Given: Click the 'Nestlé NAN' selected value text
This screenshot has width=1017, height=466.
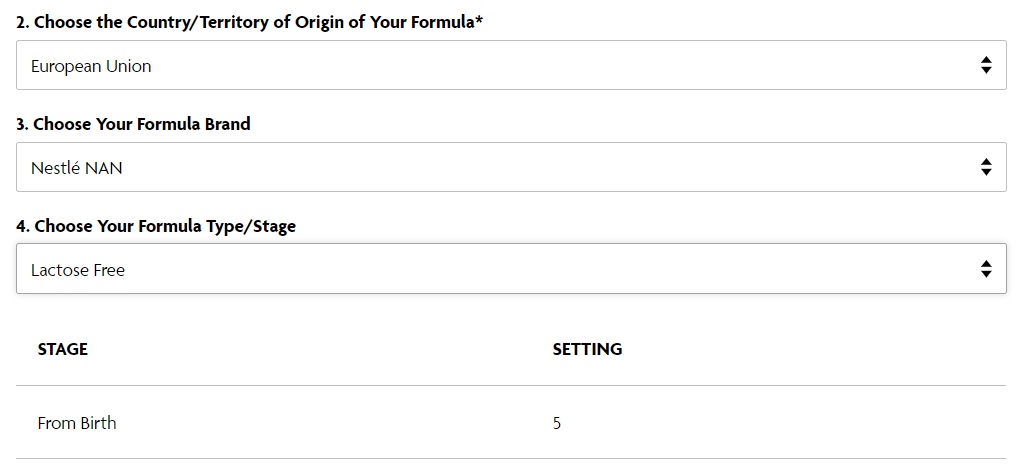Looking at the screenshot, I should 77,168.
